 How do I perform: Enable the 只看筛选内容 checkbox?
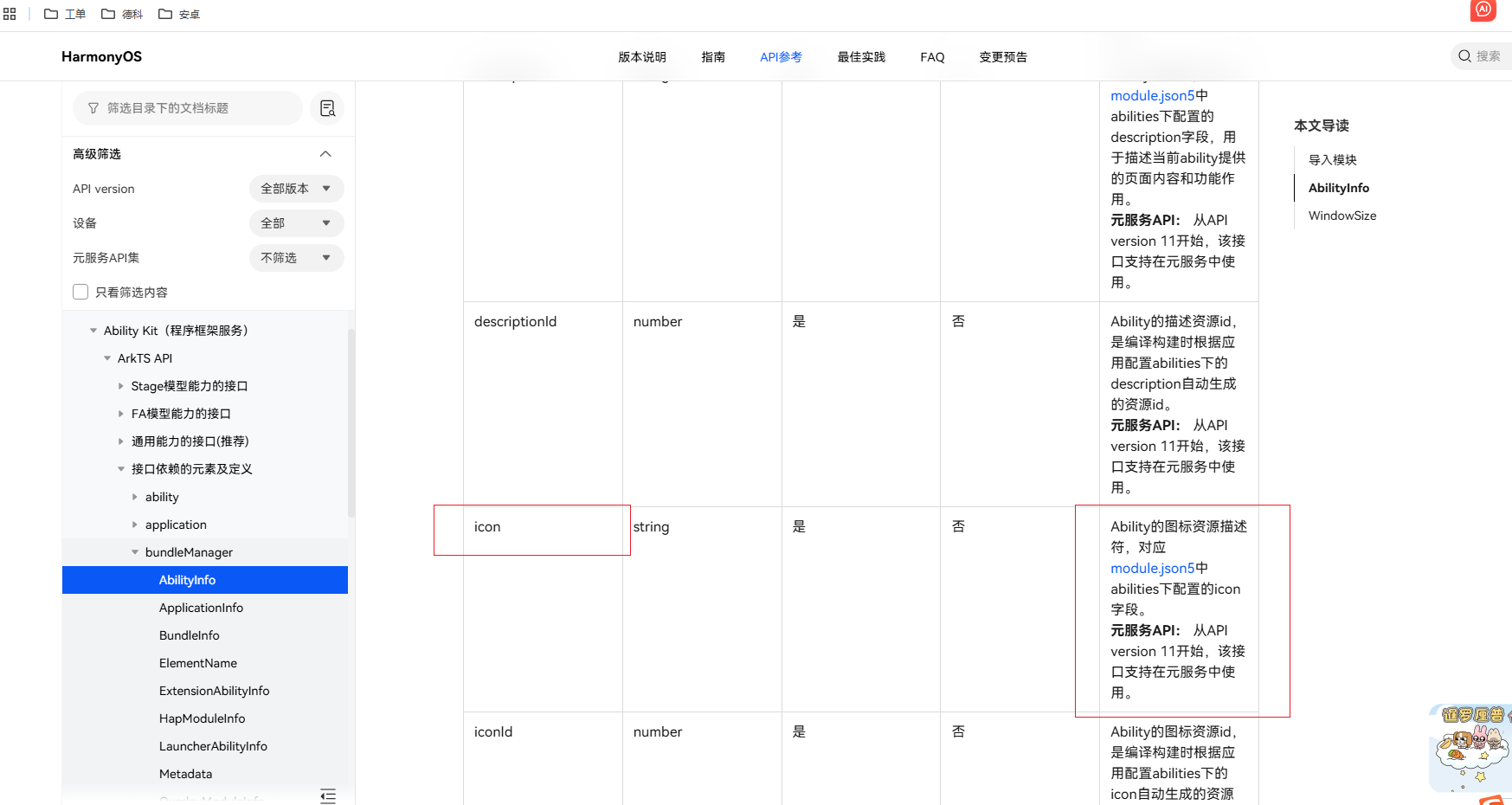click(x=80, y=292)
